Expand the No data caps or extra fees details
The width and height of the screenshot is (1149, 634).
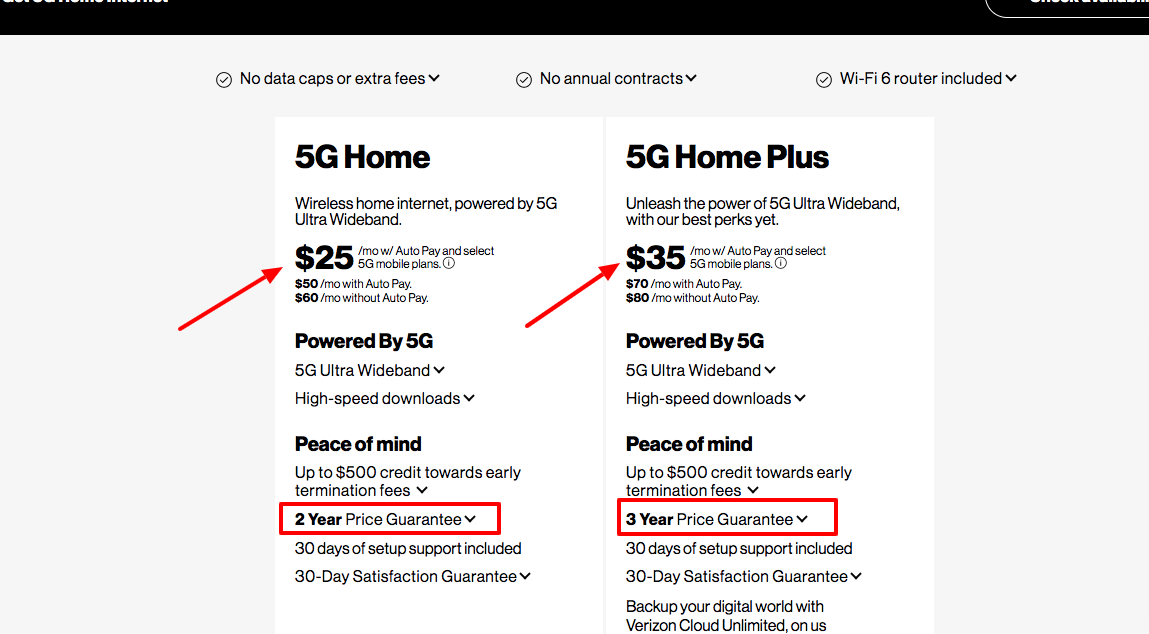[x=434, y=78]
